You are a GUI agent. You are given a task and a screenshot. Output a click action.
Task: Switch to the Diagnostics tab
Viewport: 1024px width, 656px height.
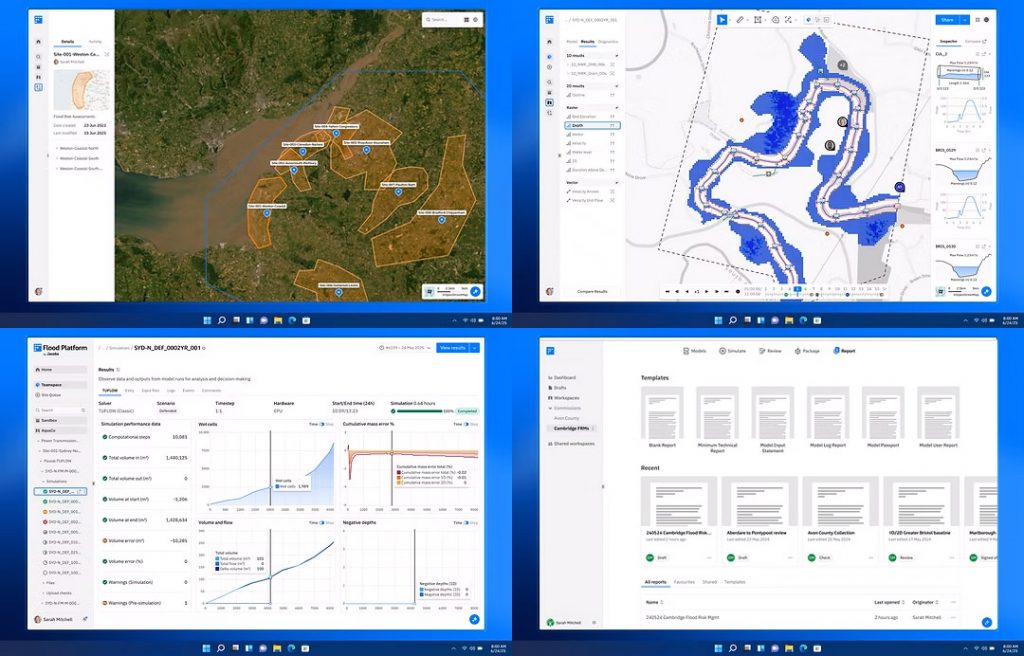[x=608, y=42]
